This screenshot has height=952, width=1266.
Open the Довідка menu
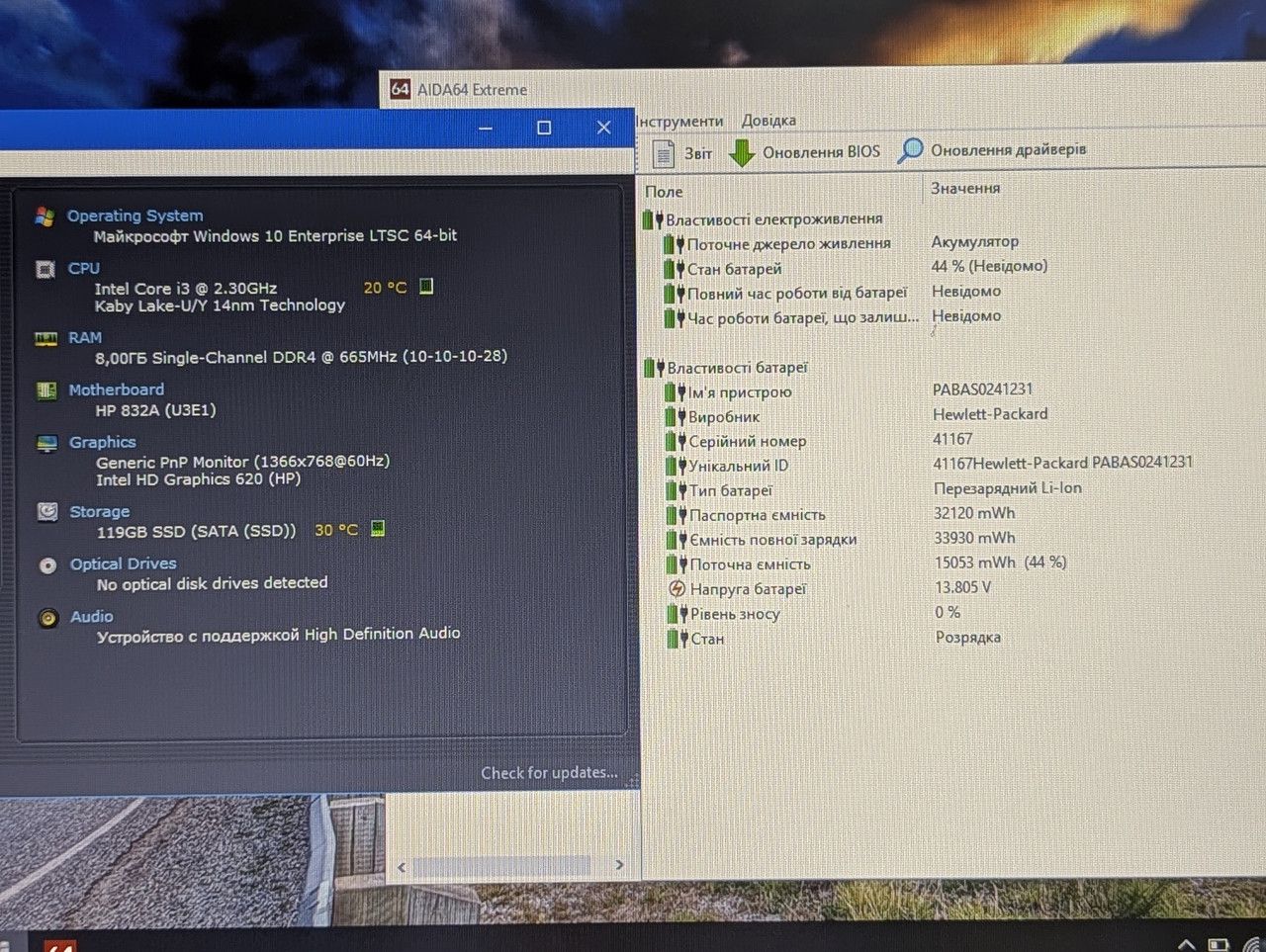coord(769,121)
